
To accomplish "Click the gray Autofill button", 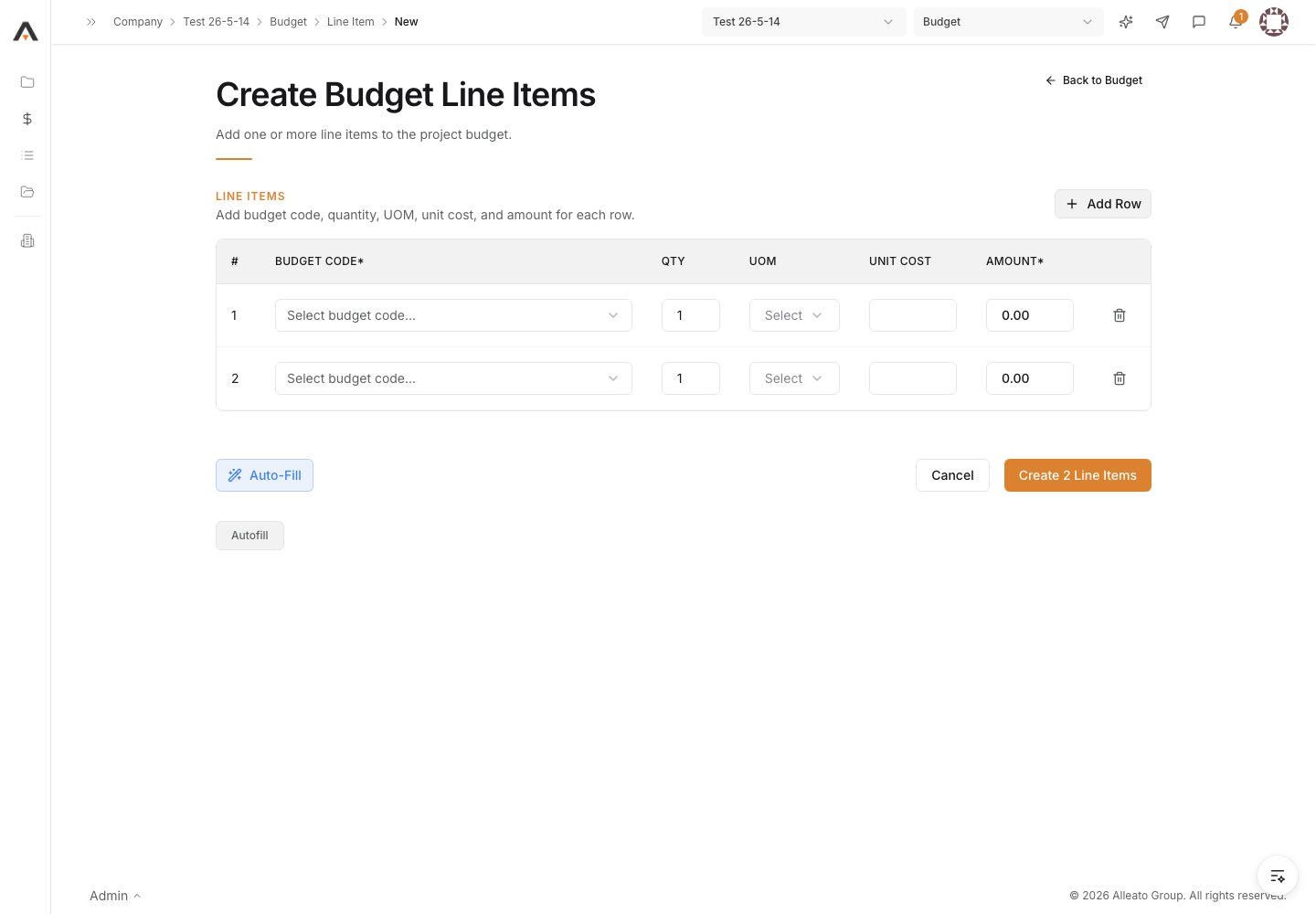I will (249, 536).
